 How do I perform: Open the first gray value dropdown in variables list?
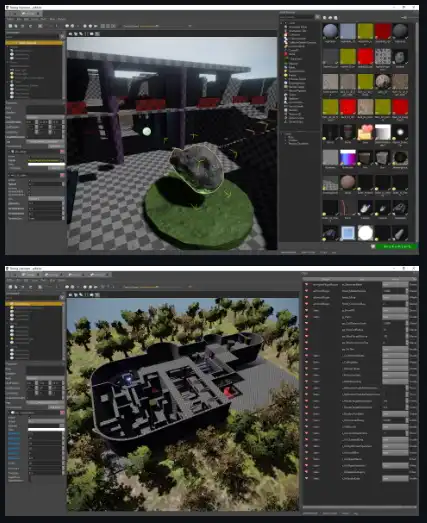point(395,285)
